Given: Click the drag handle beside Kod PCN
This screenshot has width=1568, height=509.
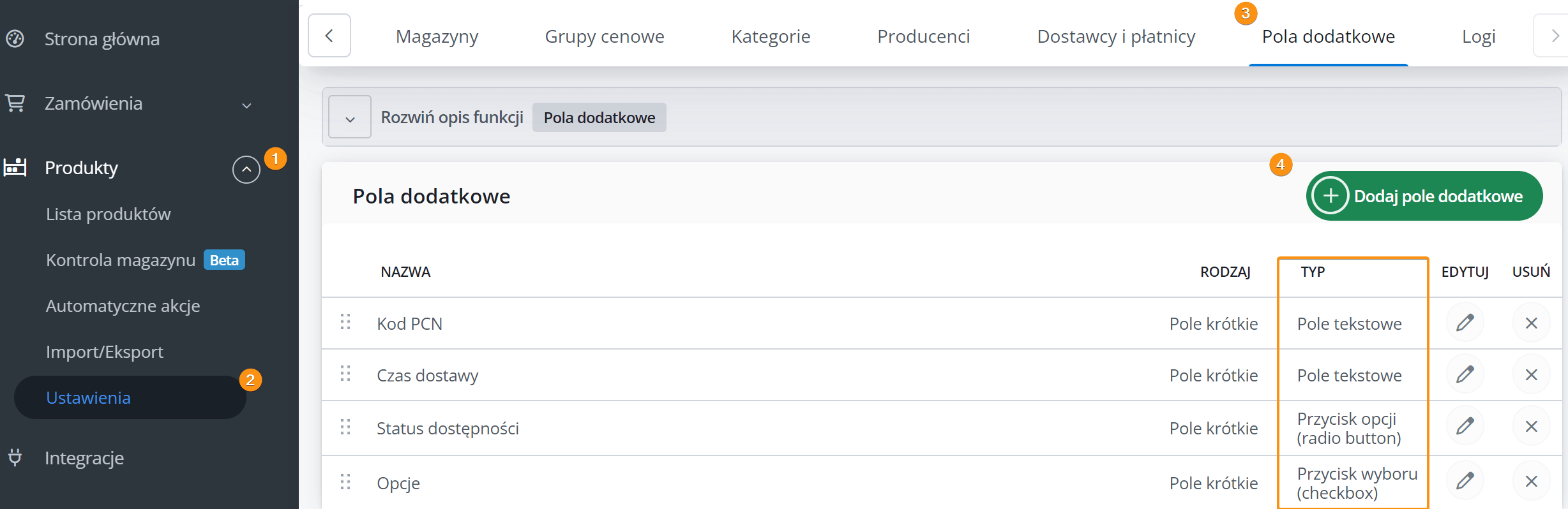Looking at the screenshot, I should pyautogui.click(x=345, y=322).
